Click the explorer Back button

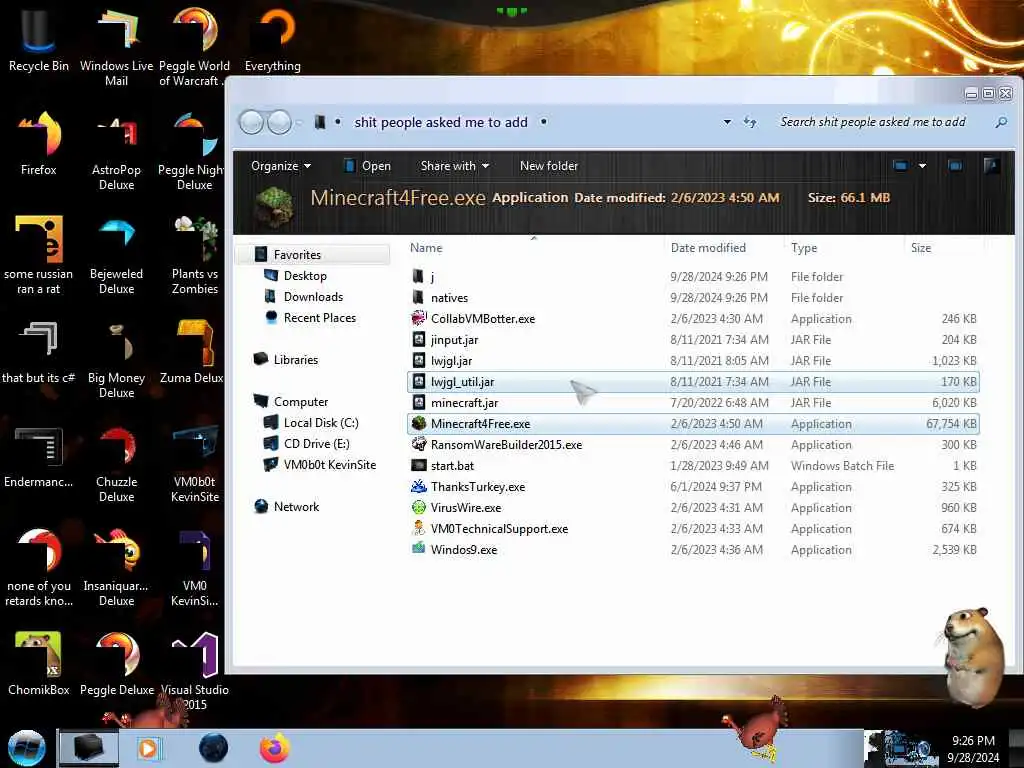coord(251,122)
